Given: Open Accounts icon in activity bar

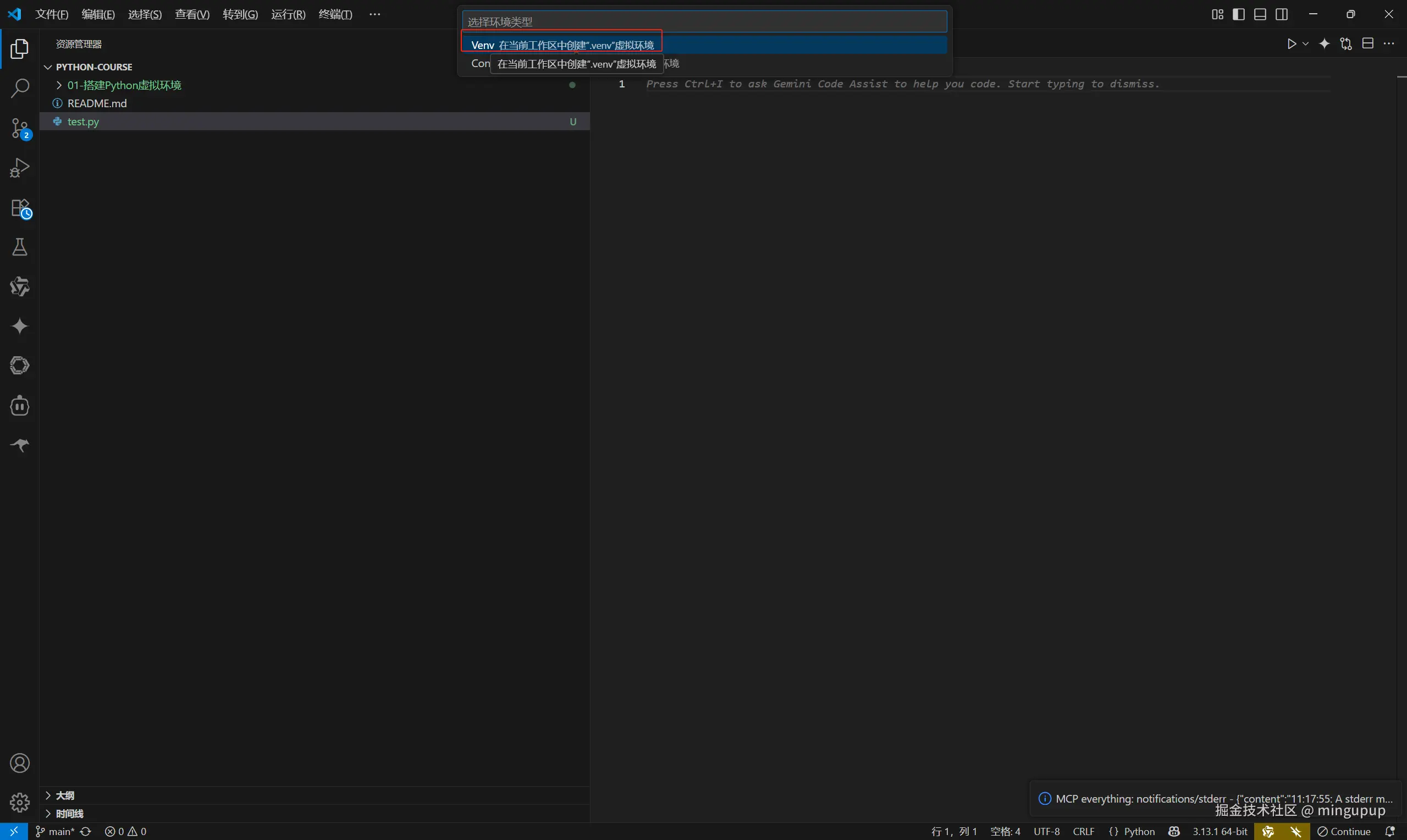Looking at the screenshot, I should (x=20, y=763).
